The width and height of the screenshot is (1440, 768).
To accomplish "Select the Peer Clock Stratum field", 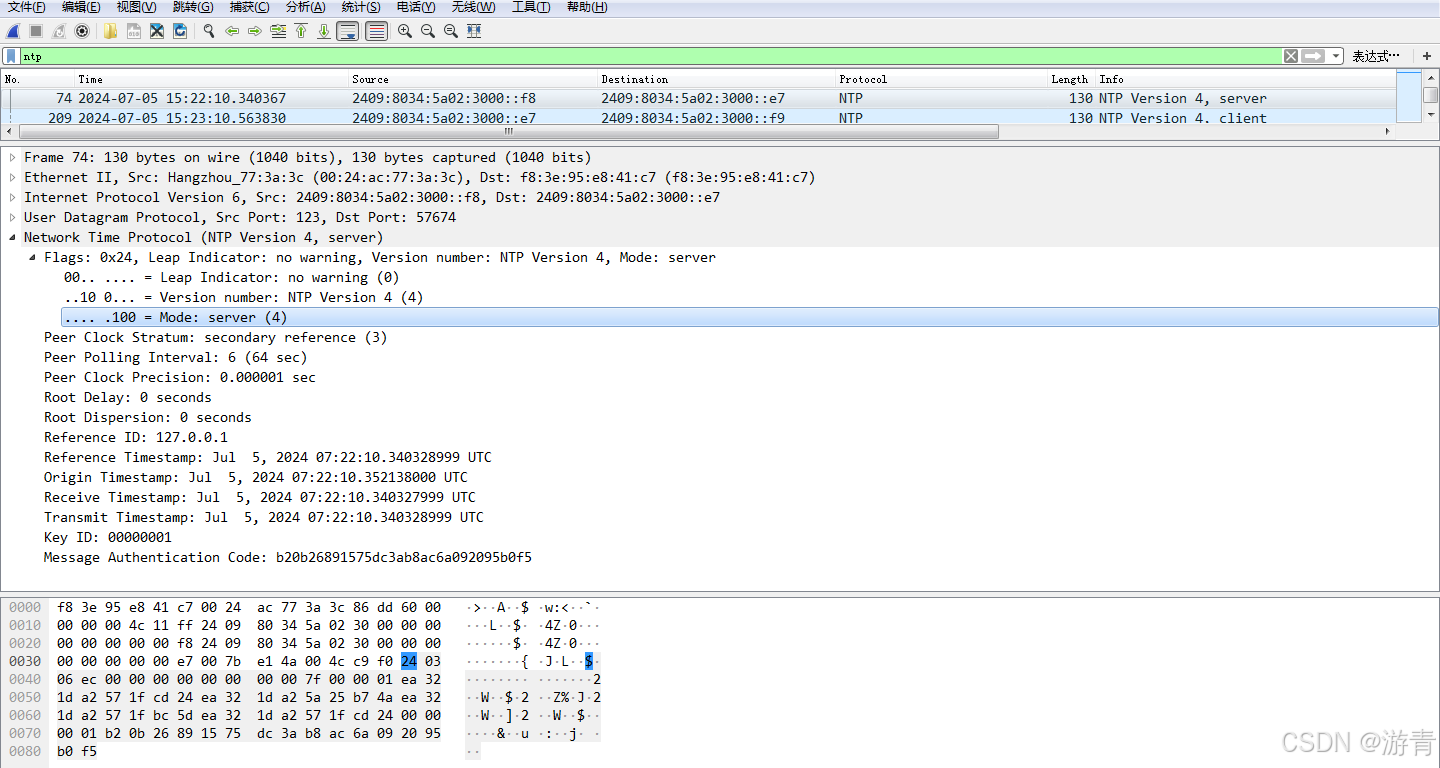I will [x=215, y=337].
